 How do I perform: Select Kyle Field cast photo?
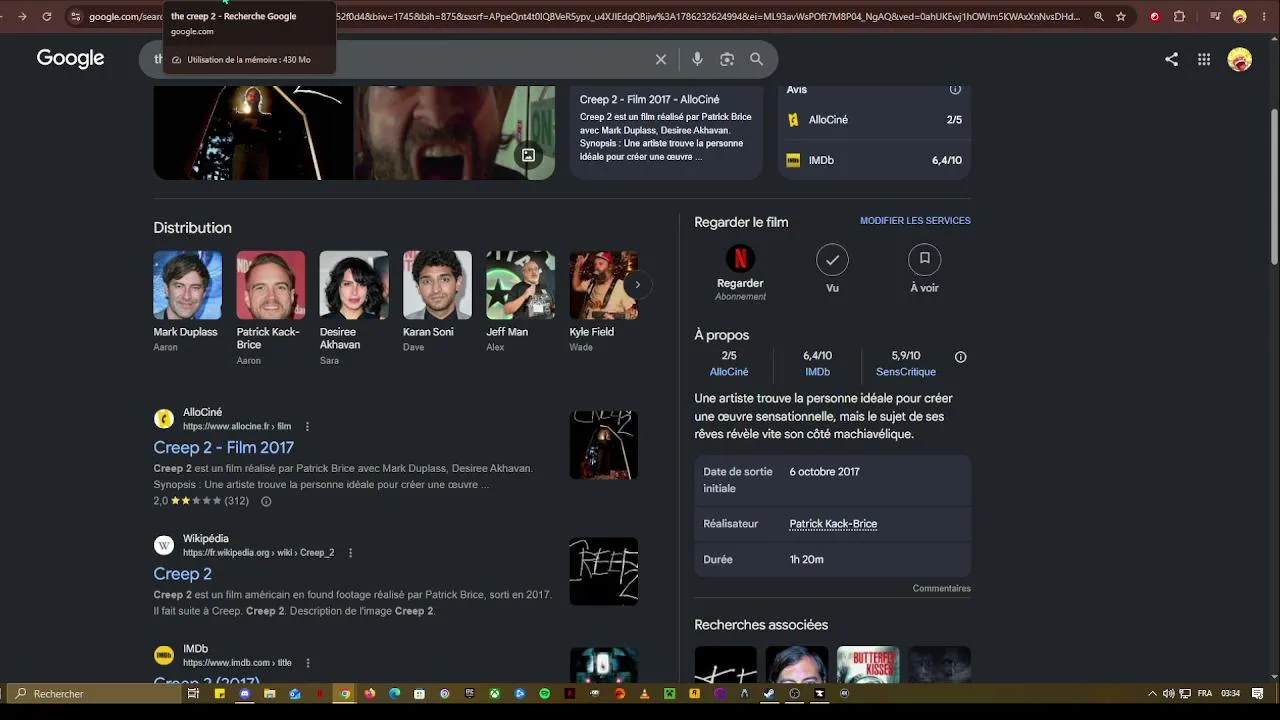pos(603,285)
